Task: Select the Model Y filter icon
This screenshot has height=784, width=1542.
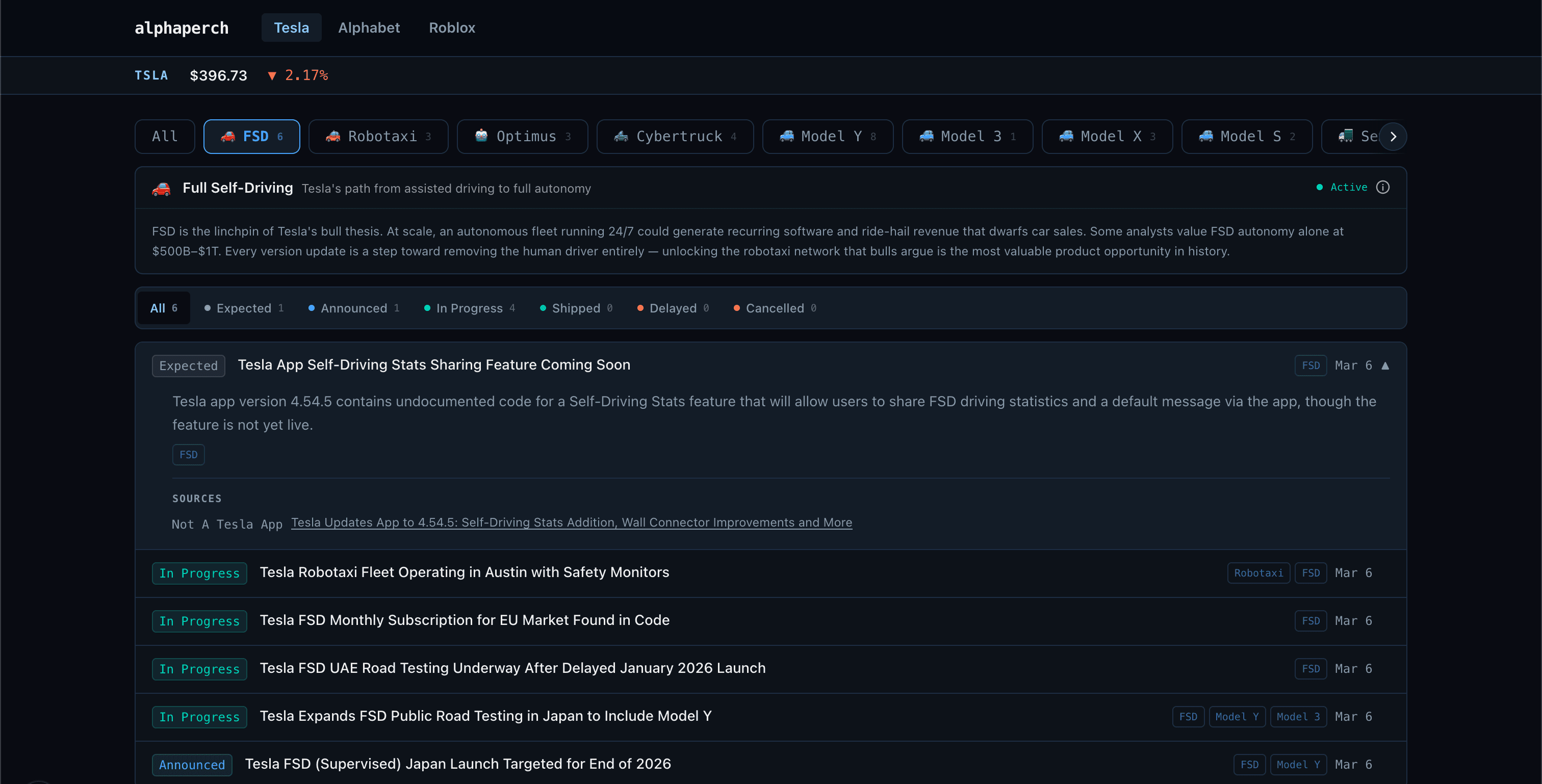Action: (x=786, y=137)
